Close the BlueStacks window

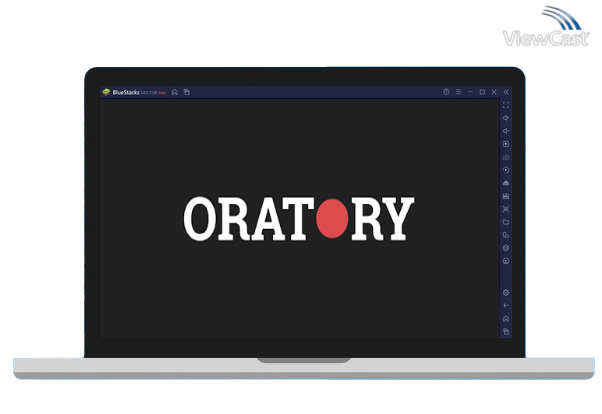[494, 92]
